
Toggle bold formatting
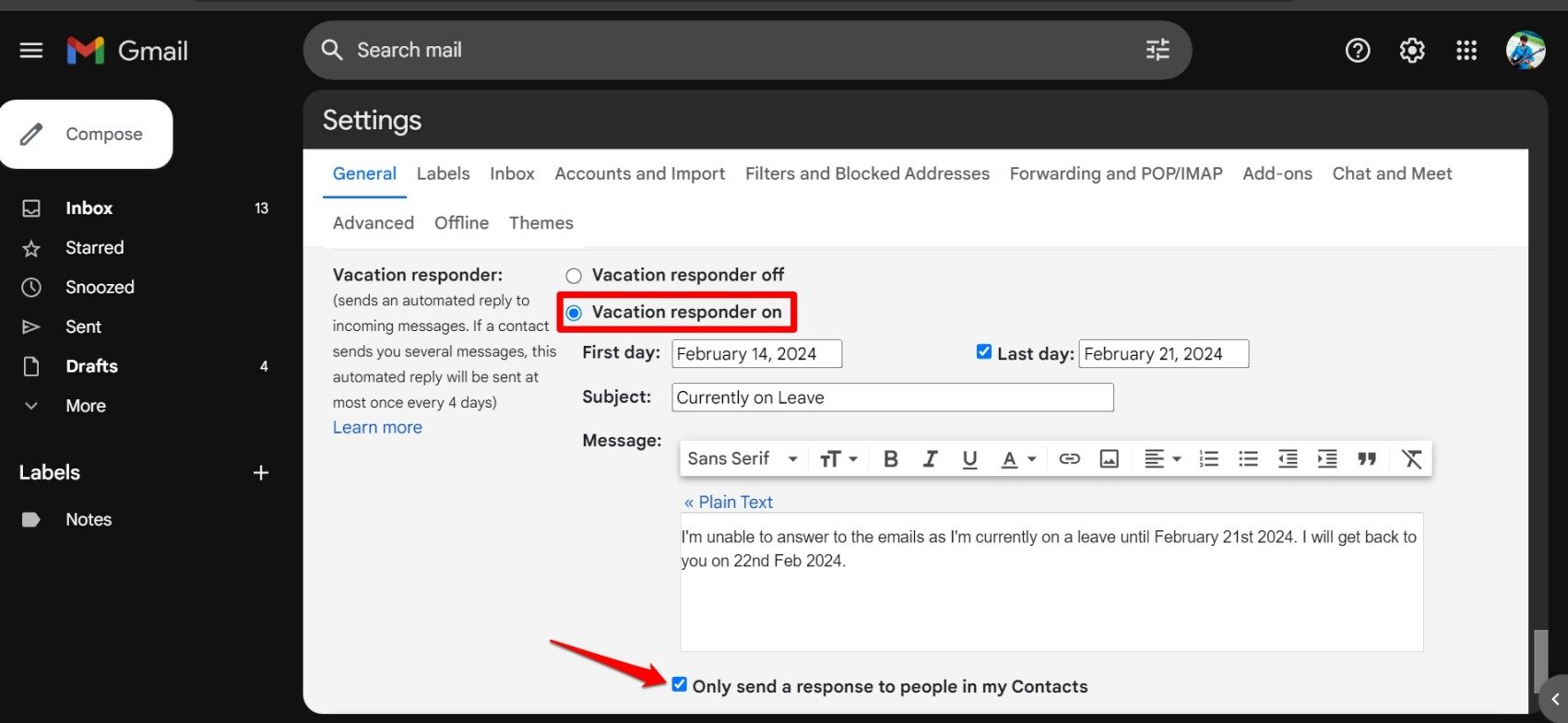(x=891, y=459)
